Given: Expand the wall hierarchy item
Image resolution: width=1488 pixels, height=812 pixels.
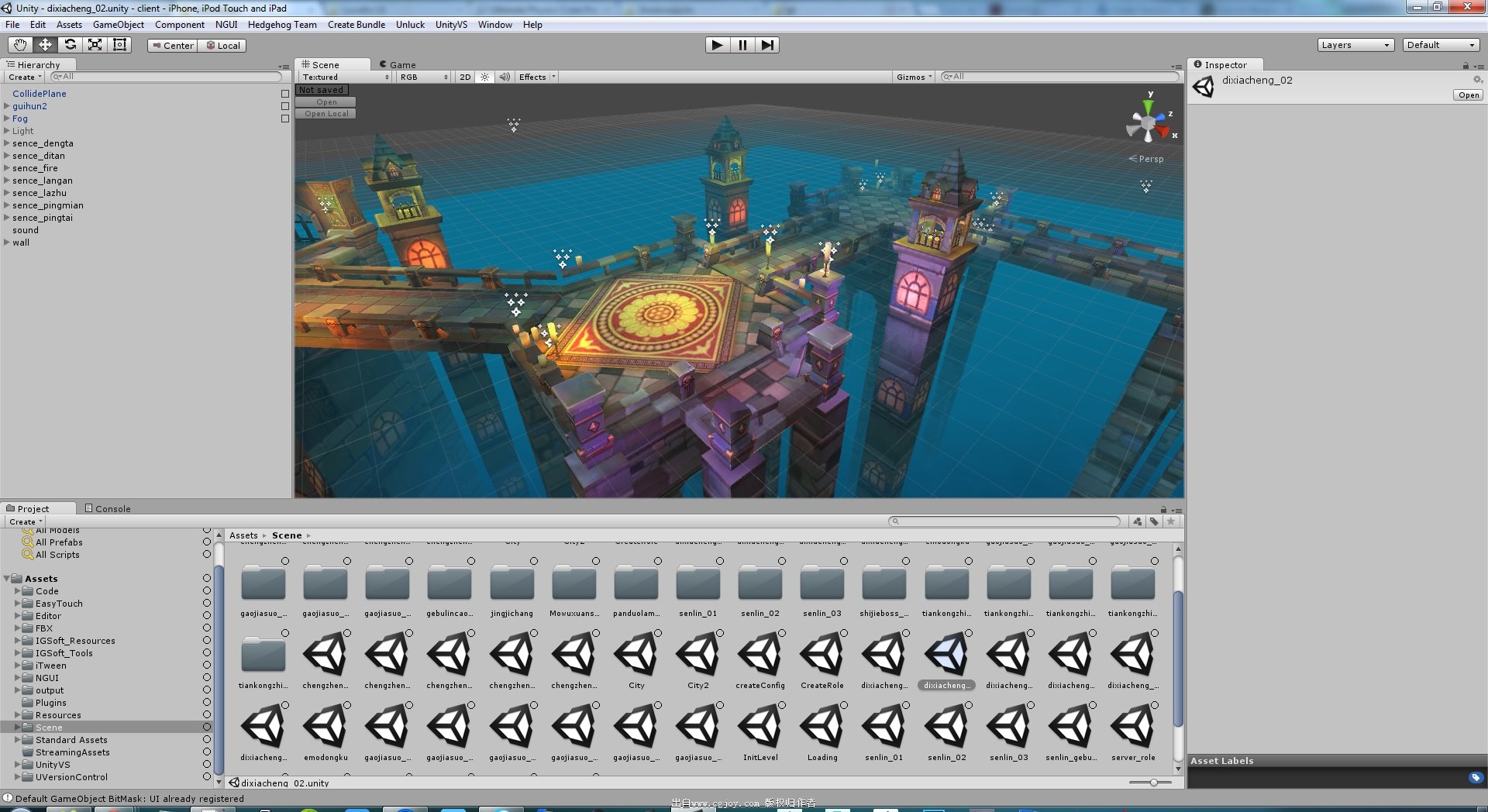Looking at the screenshot, I should (x=7, y=243).
